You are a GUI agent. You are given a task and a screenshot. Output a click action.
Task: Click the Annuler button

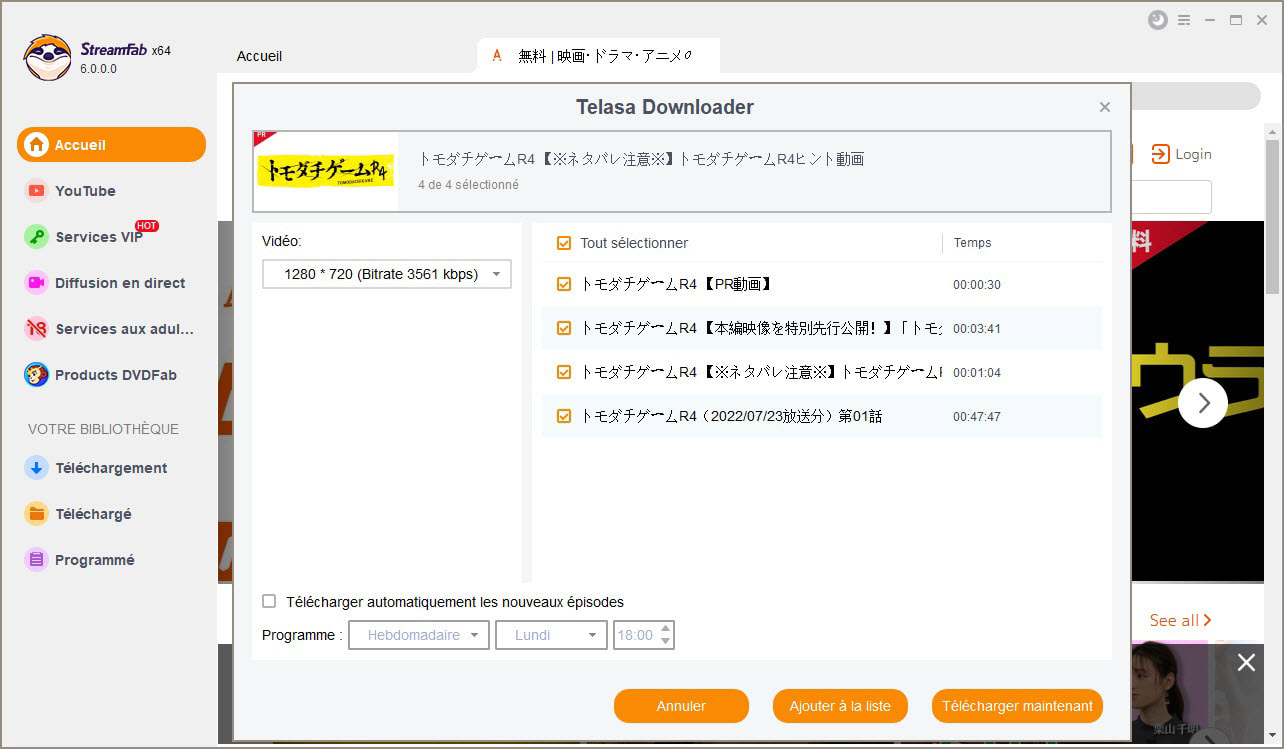click(681, 706)
